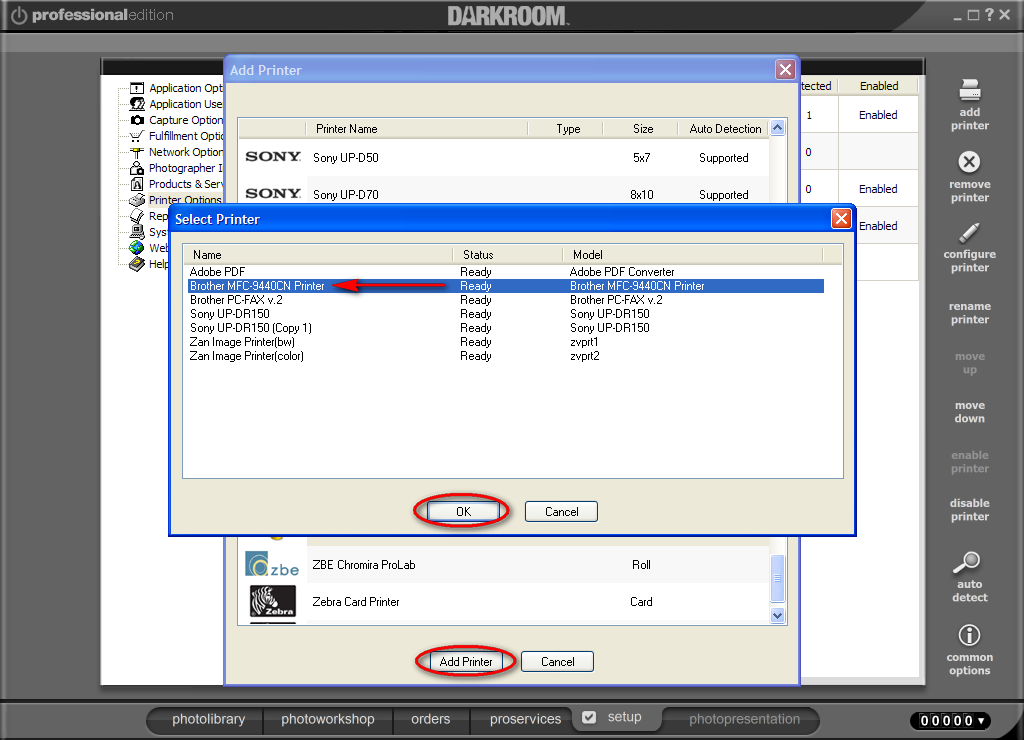Viewport: 1024px width, 740px height.
Task: Click the Add Printer list scrollbar thumb
Action: 777,578
